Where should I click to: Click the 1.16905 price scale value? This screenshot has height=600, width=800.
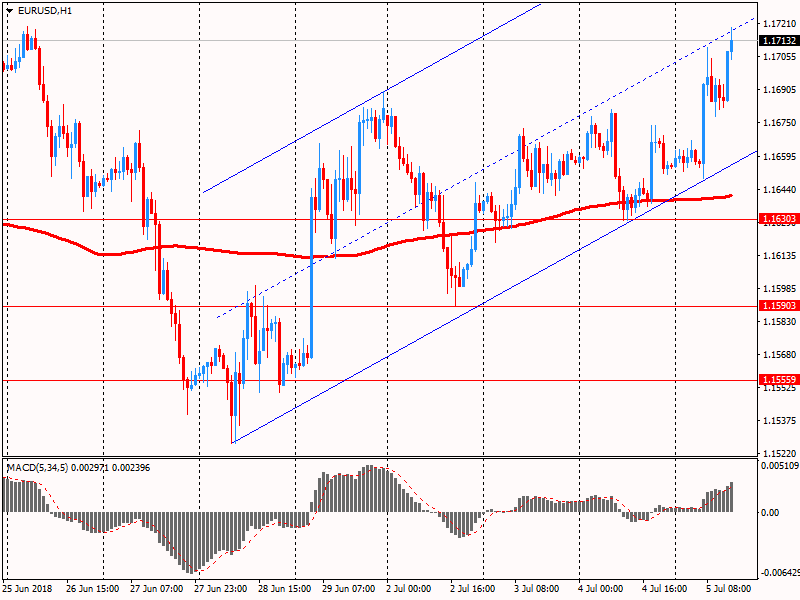780,90
